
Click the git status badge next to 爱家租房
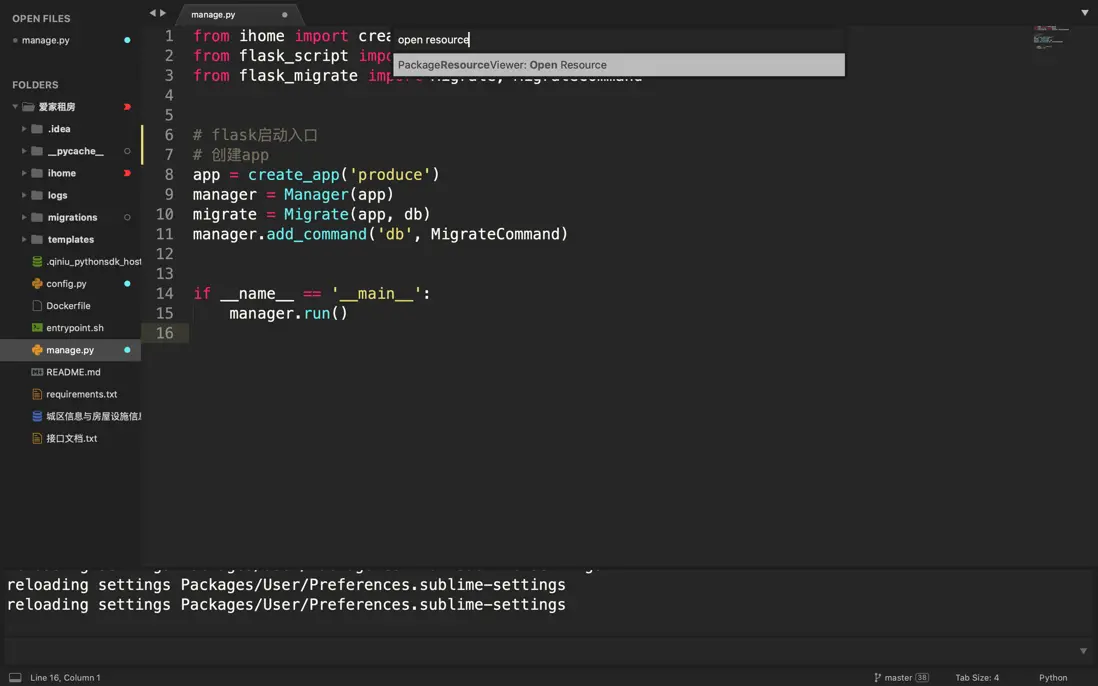pyautogui.click(x=127, y=106)
